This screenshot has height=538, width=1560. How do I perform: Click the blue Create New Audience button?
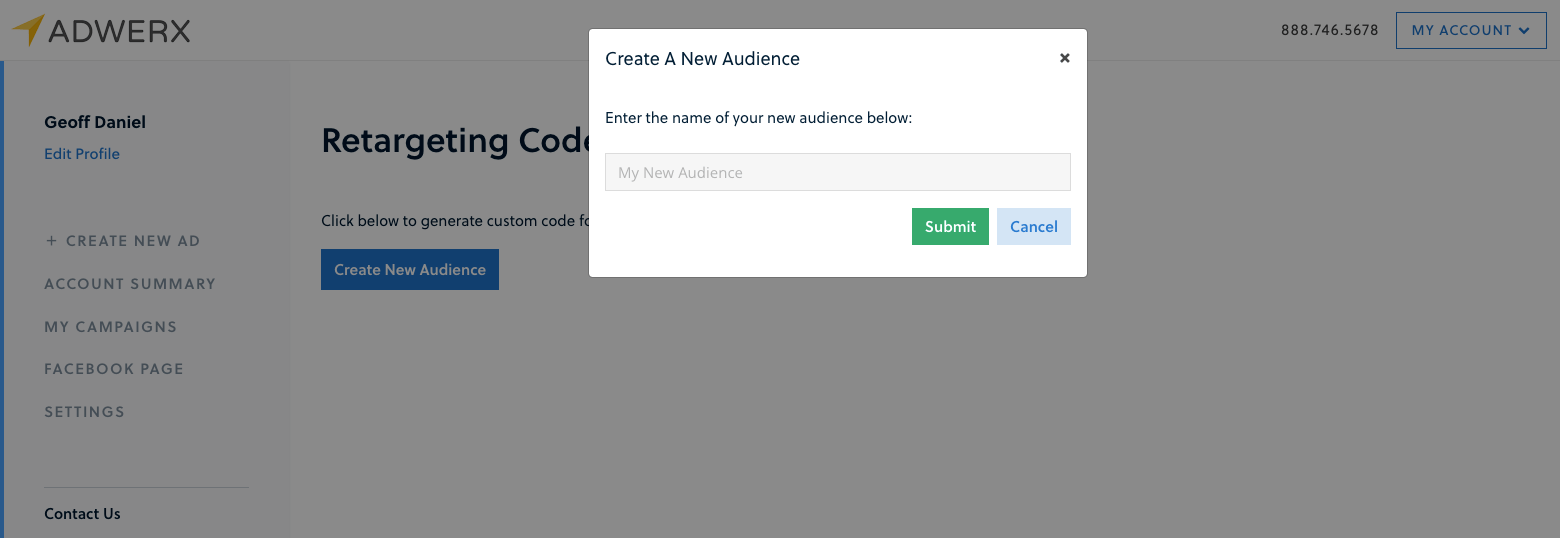click(x=409, y=270)
